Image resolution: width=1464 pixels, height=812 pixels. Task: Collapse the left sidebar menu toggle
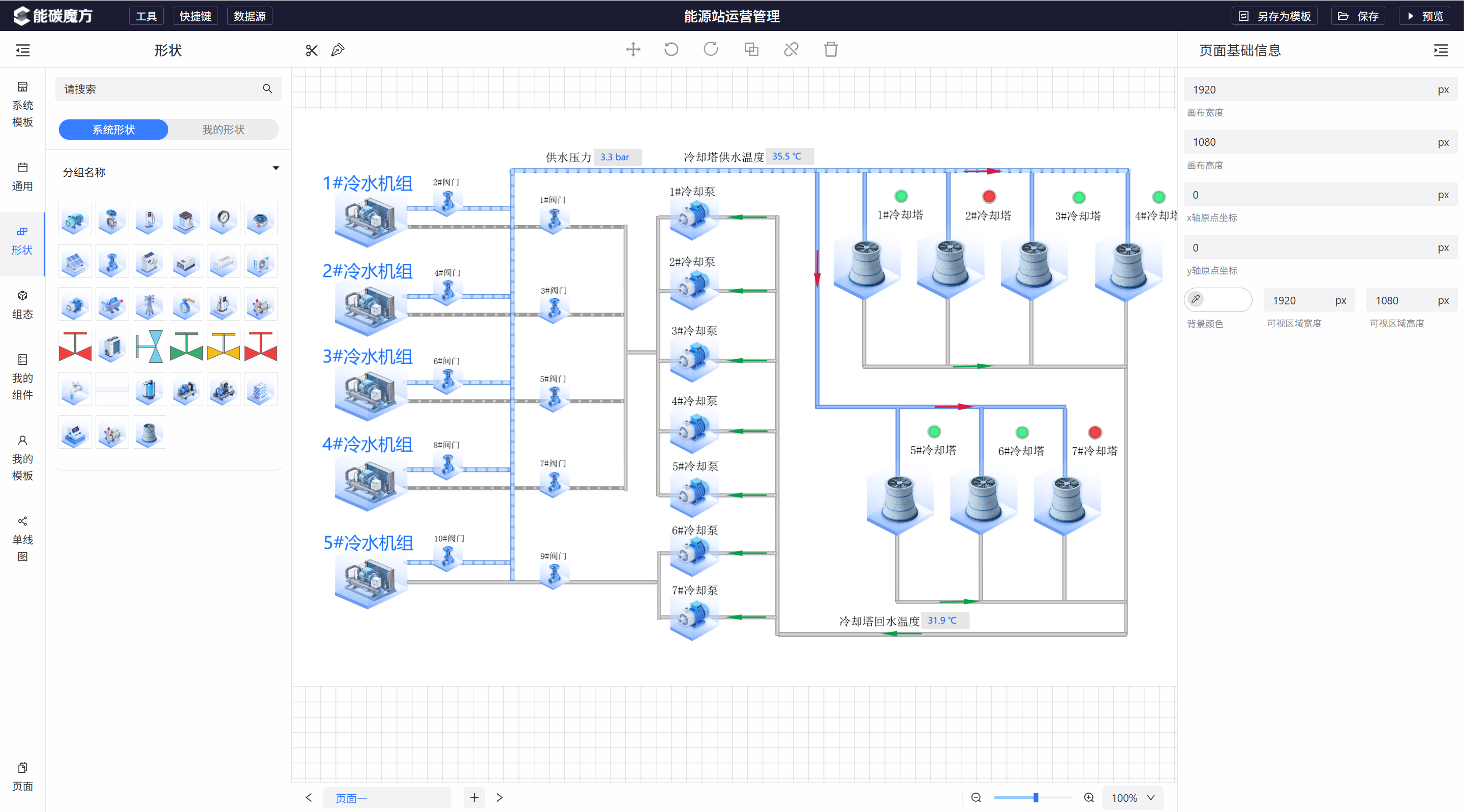point(23,50)
